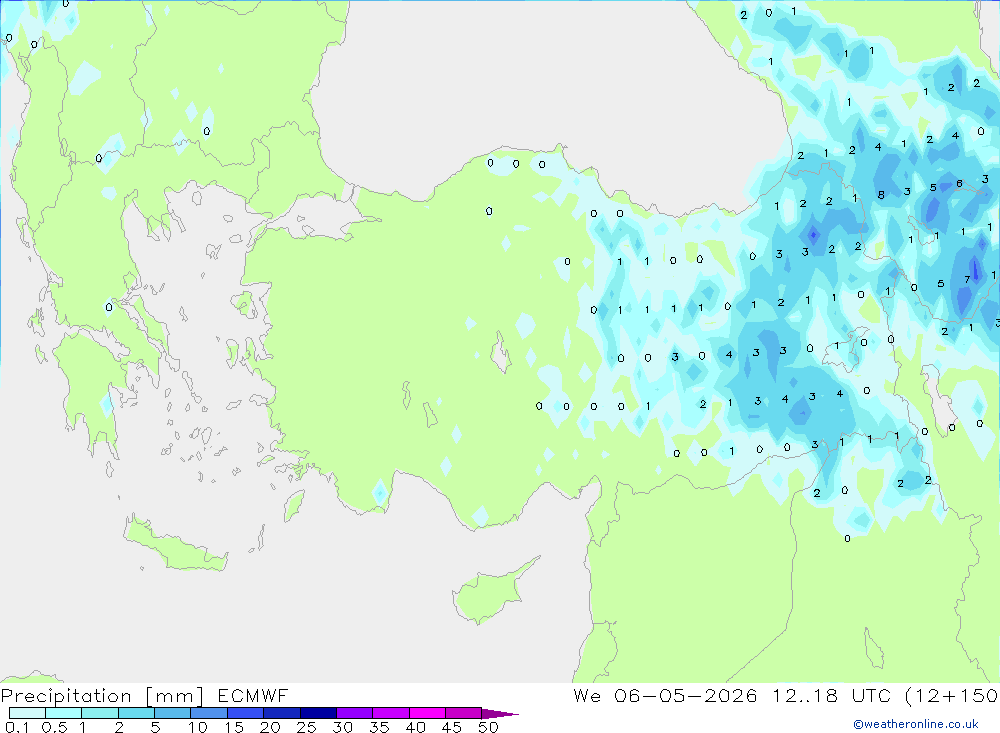Click the 45–50 mm legend color segment
1000x733 pixels.
click(463, 713)
